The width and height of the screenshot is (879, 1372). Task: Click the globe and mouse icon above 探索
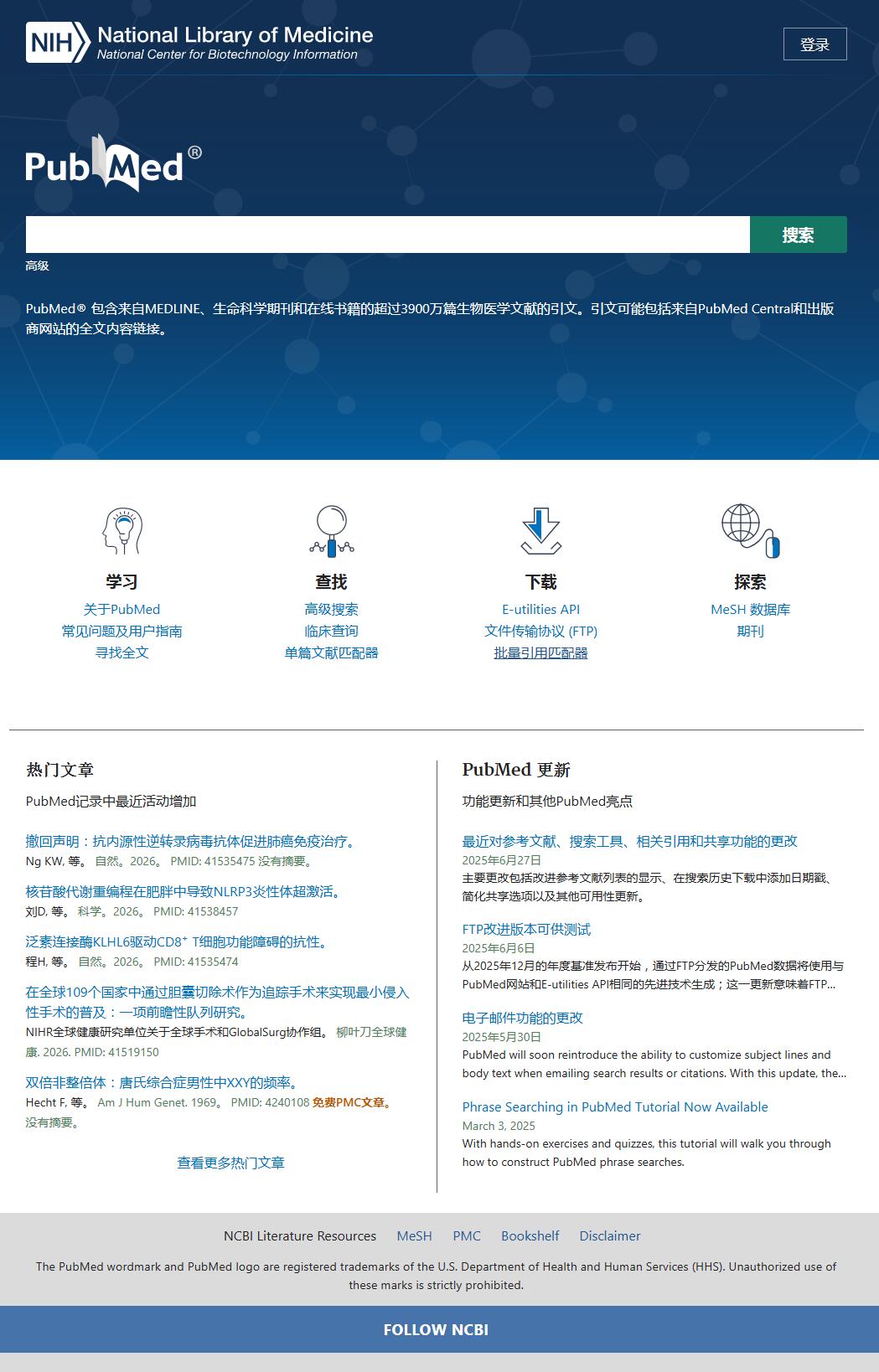click(750, 531)
